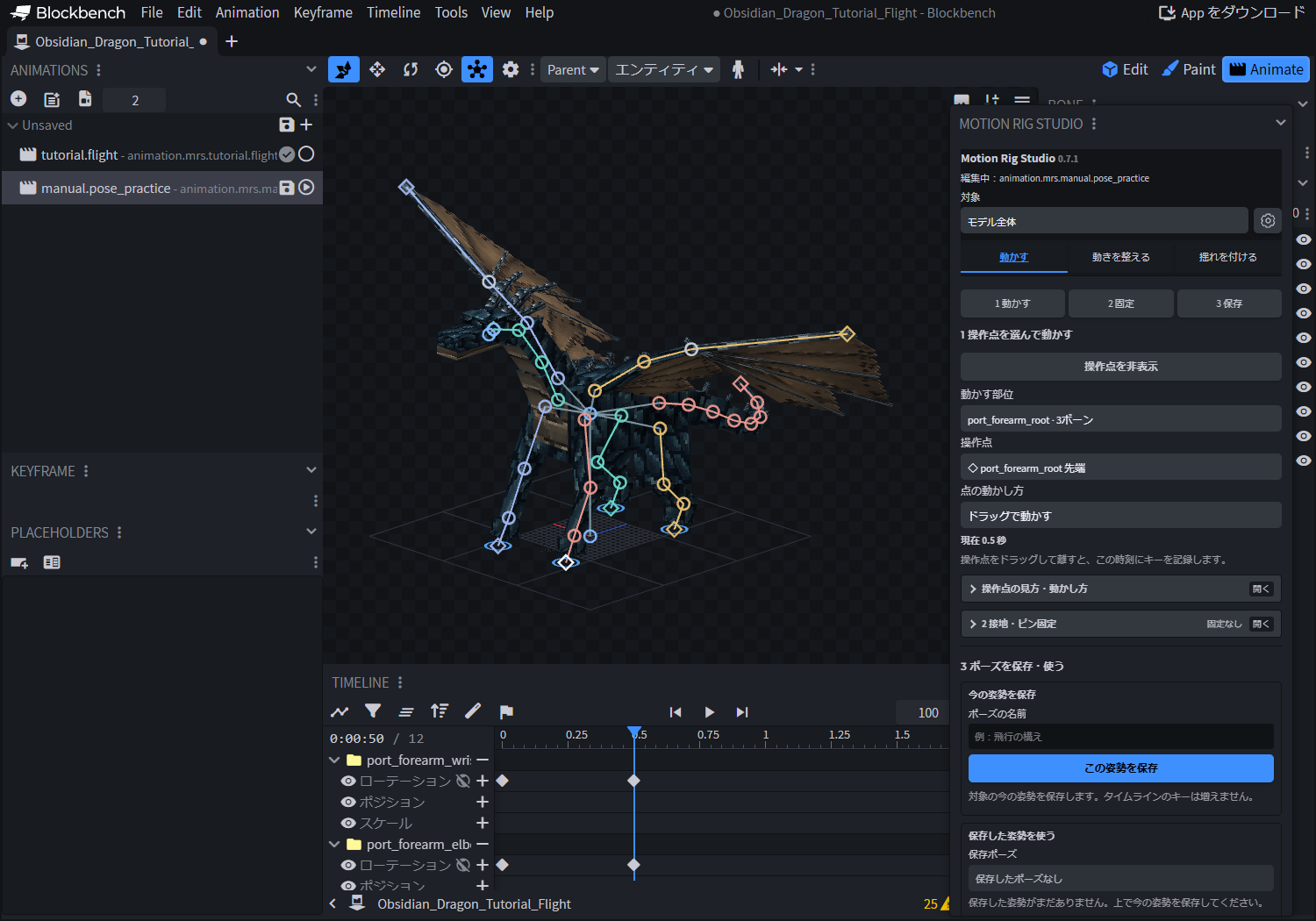Open the toolbar gear settings icon
Screen dimensions: 1316x921
pyautogui.click(x=511, y=69)
